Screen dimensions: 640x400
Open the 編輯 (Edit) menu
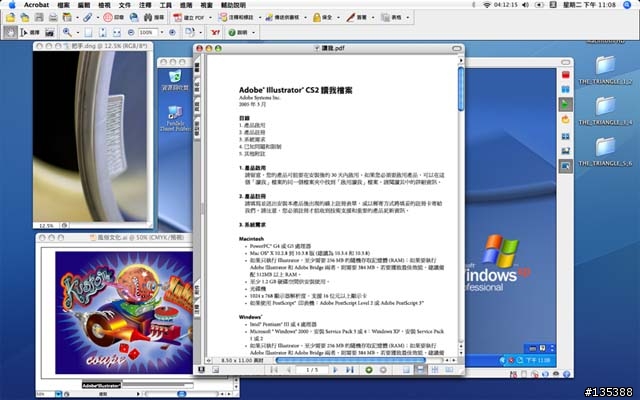point(84,5)
